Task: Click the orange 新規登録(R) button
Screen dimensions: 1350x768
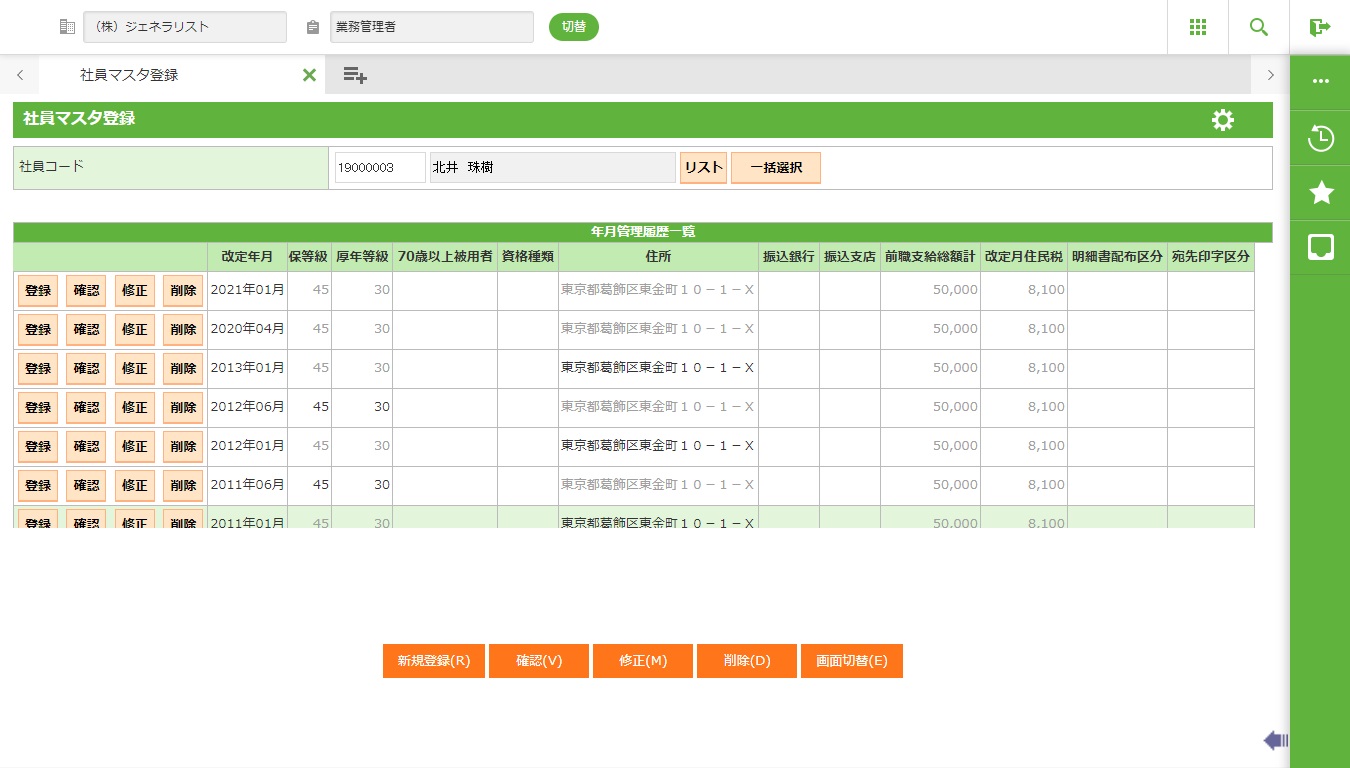Action: tap(433, 661)
